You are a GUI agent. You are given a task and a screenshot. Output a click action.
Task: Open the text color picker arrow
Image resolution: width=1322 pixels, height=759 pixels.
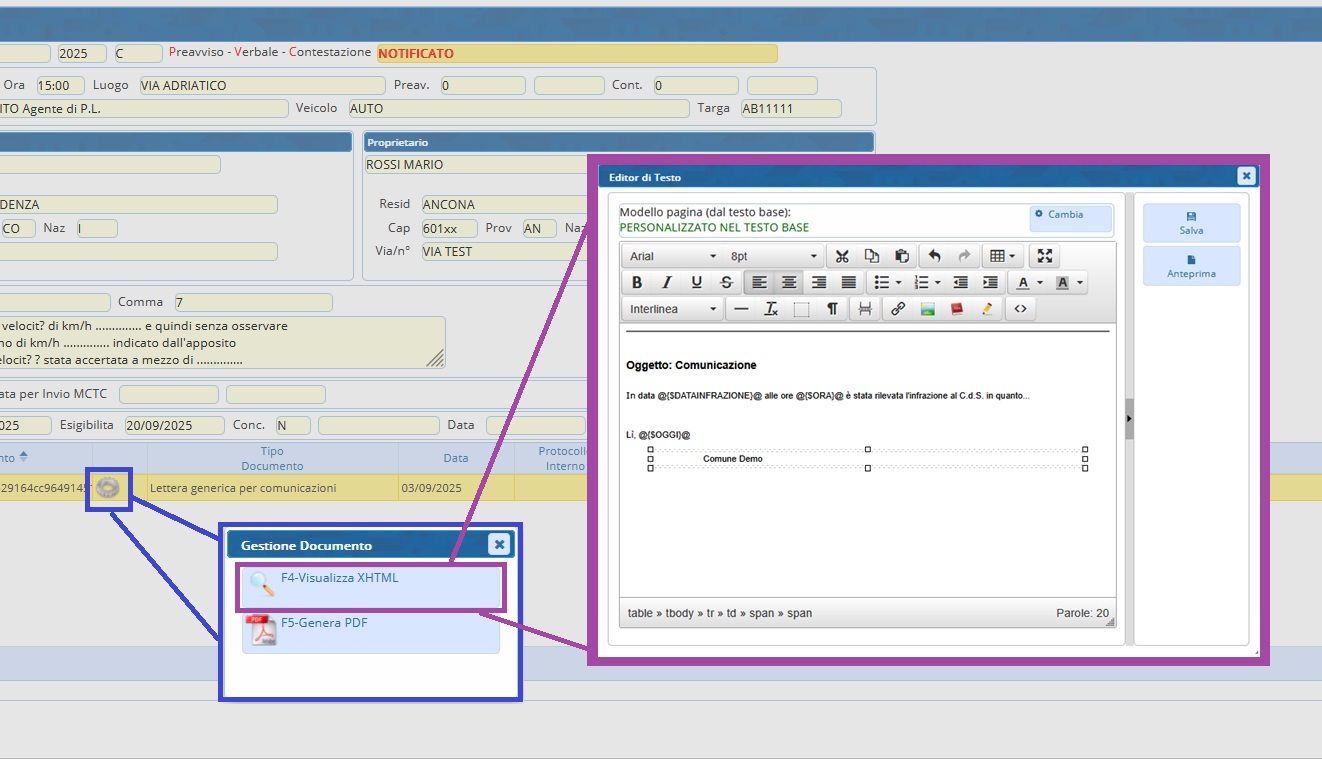[x=1040, y=283]
